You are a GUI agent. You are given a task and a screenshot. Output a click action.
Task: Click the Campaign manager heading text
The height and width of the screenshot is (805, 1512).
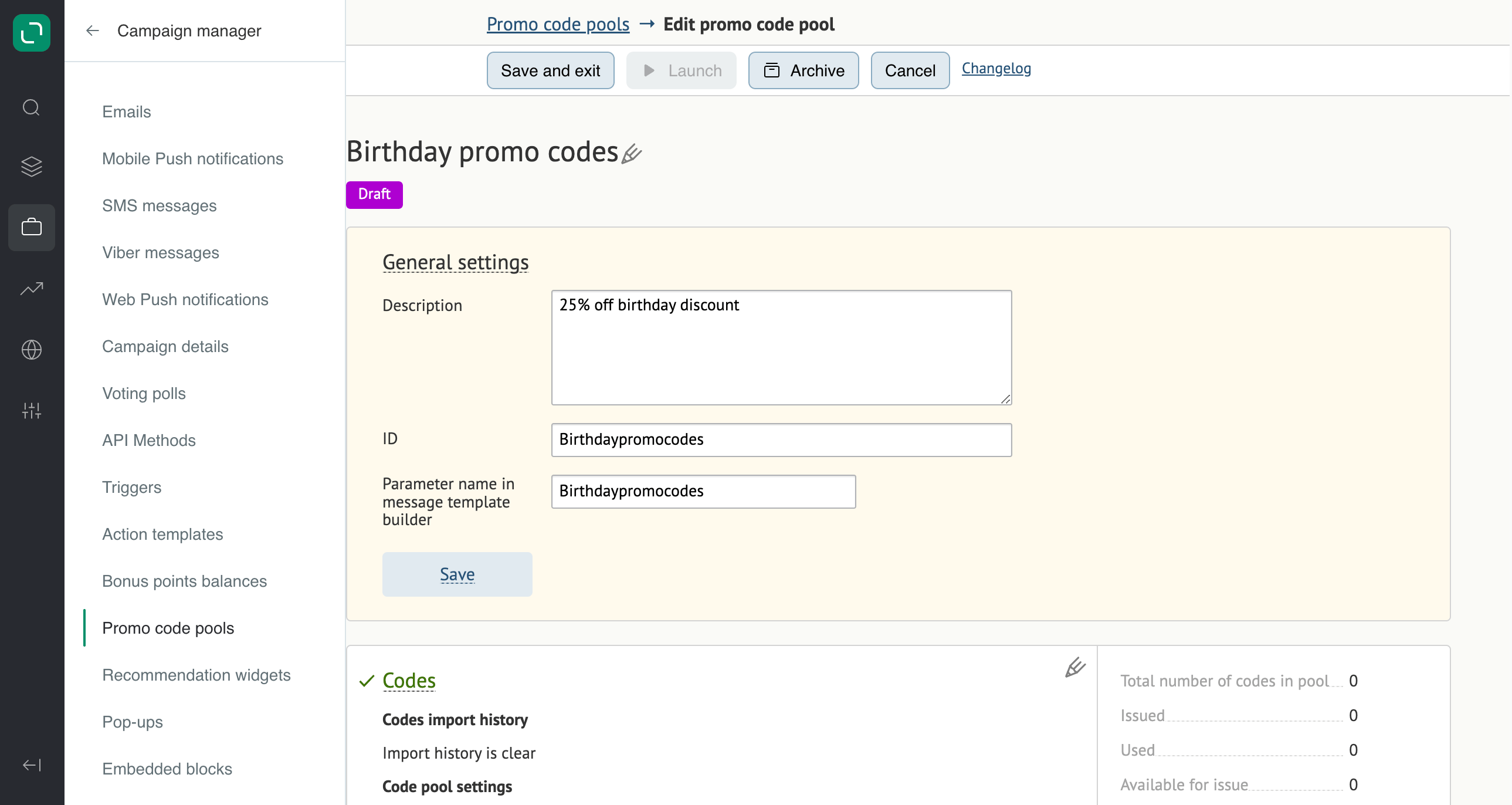coord(189,31)
